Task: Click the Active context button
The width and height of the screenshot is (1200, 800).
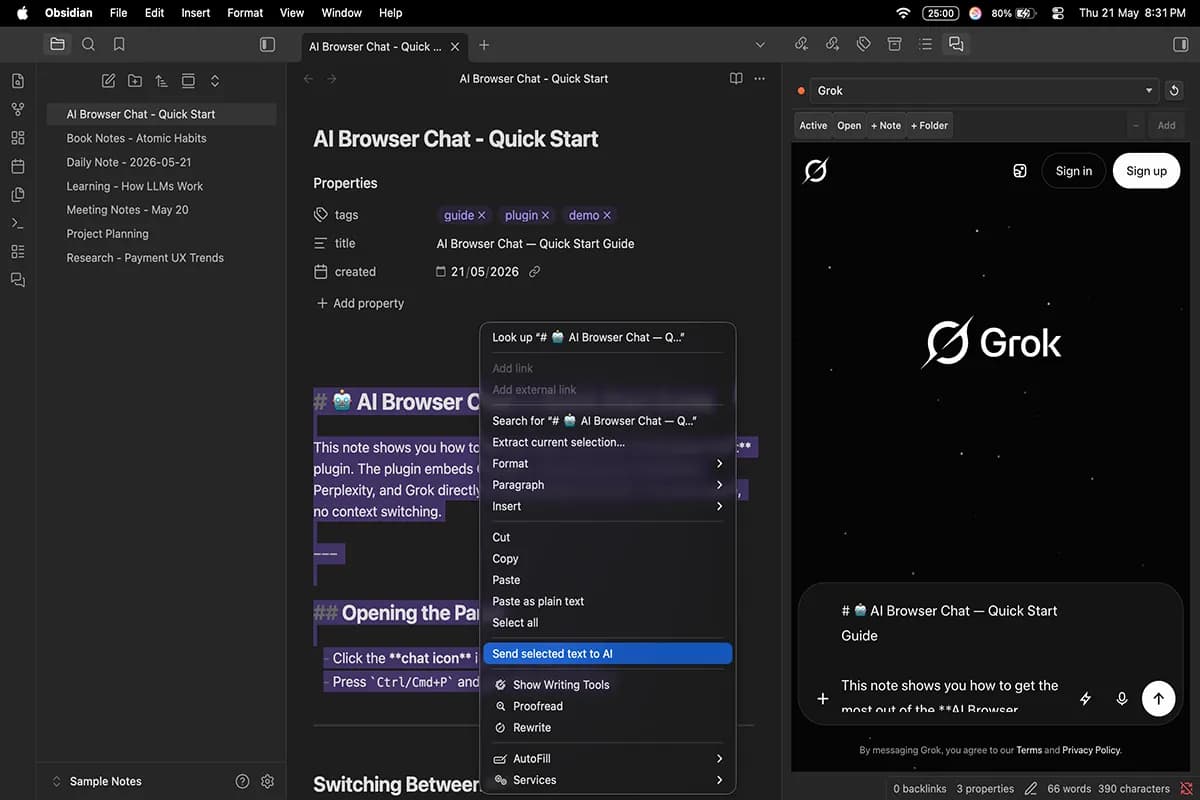Action: [813, 125]
